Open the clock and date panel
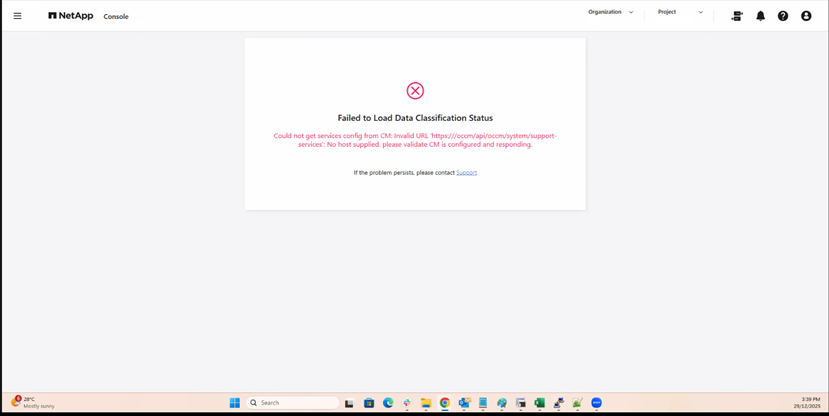The image size is (829, 416). tap(810, 402)
